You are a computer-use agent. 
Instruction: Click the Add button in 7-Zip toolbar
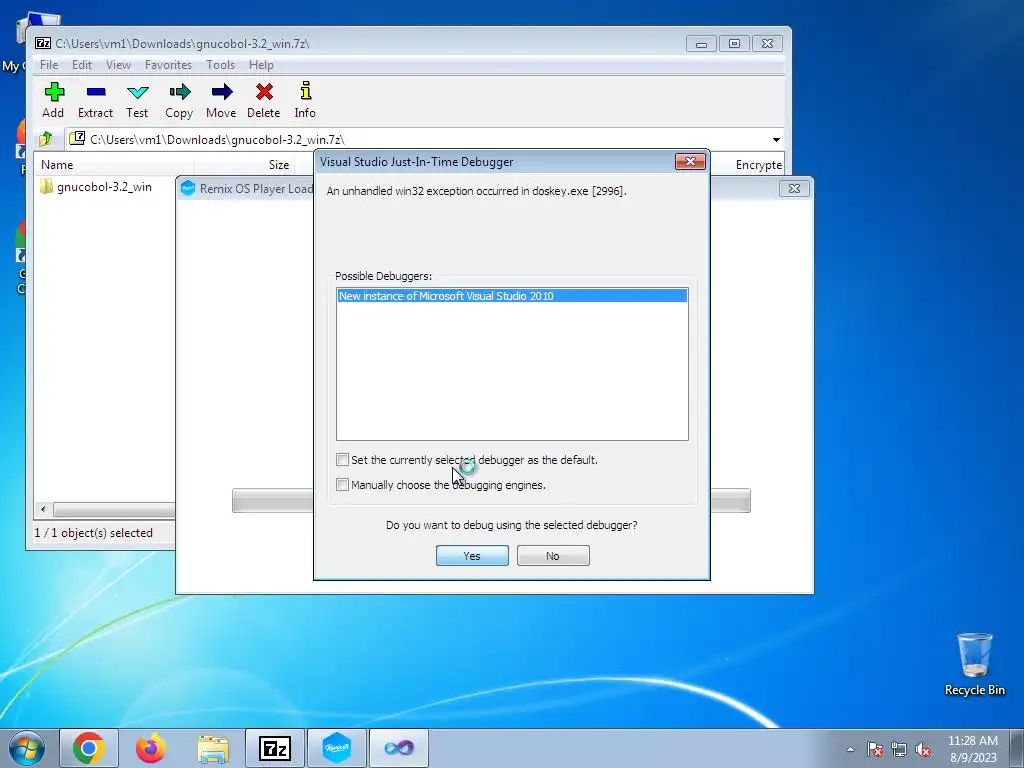[54, 100]
